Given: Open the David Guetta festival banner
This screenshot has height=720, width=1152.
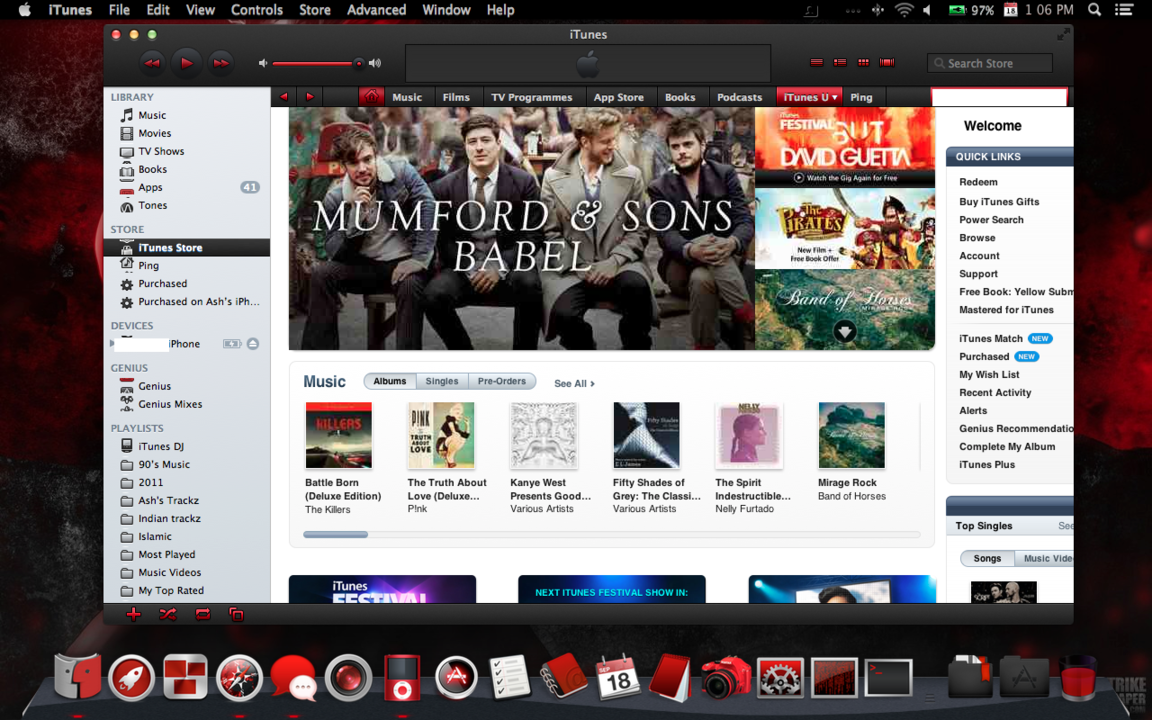Looking at the screenshot, I should coord(845,147).
